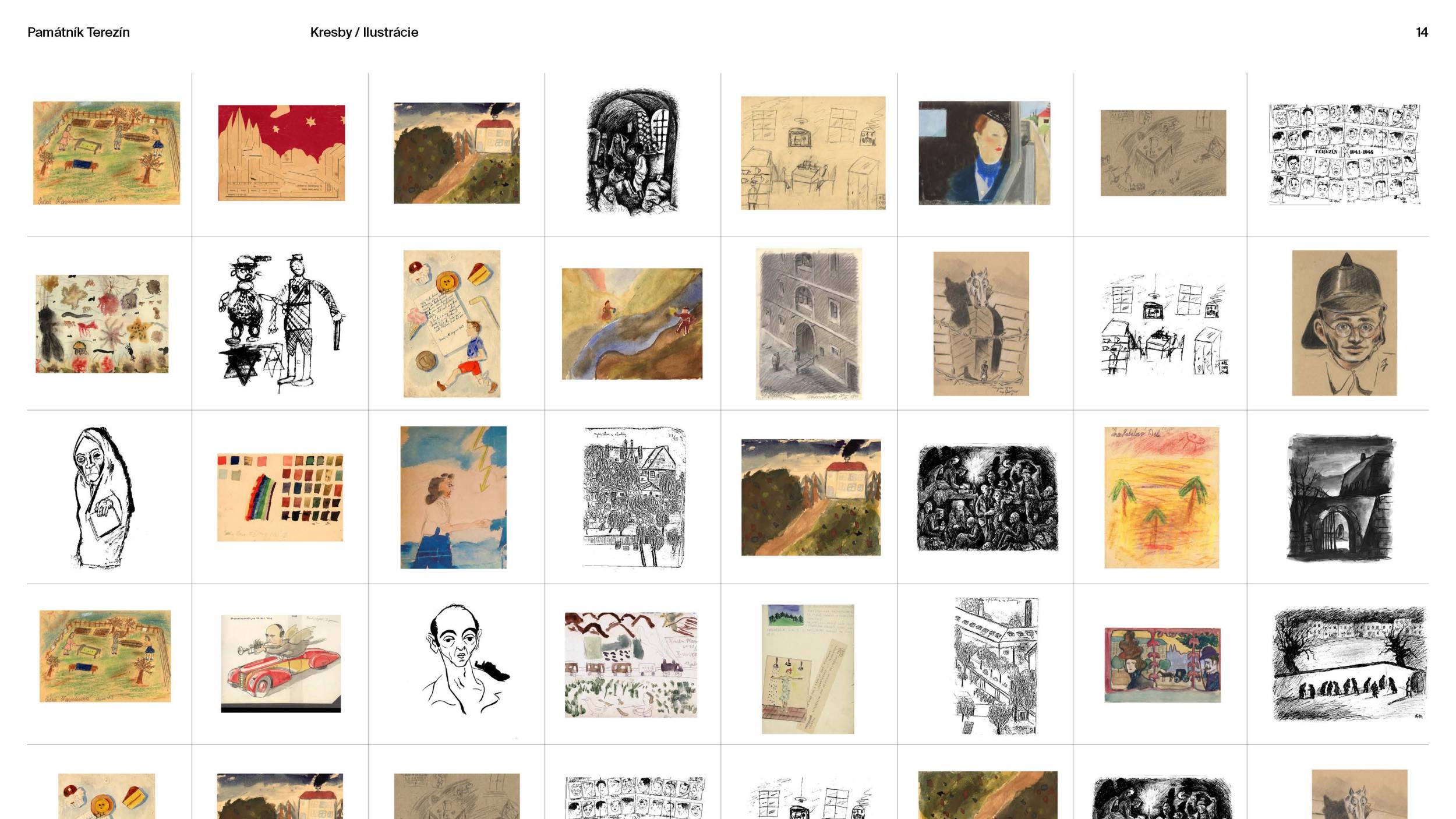1456x819 pixels.
Task: Open the Terezín 1941-1944 caricature faces sheet
Action: click(x=1345, y=154)
